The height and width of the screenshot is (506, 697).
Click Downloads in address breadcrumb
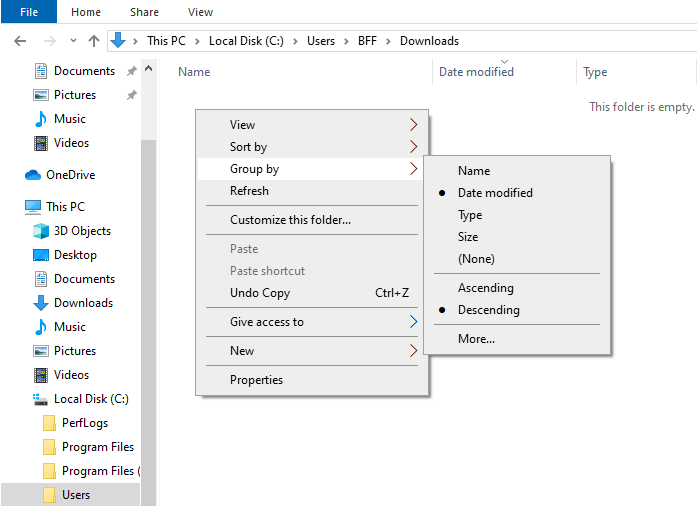click(x=429, y=41)
